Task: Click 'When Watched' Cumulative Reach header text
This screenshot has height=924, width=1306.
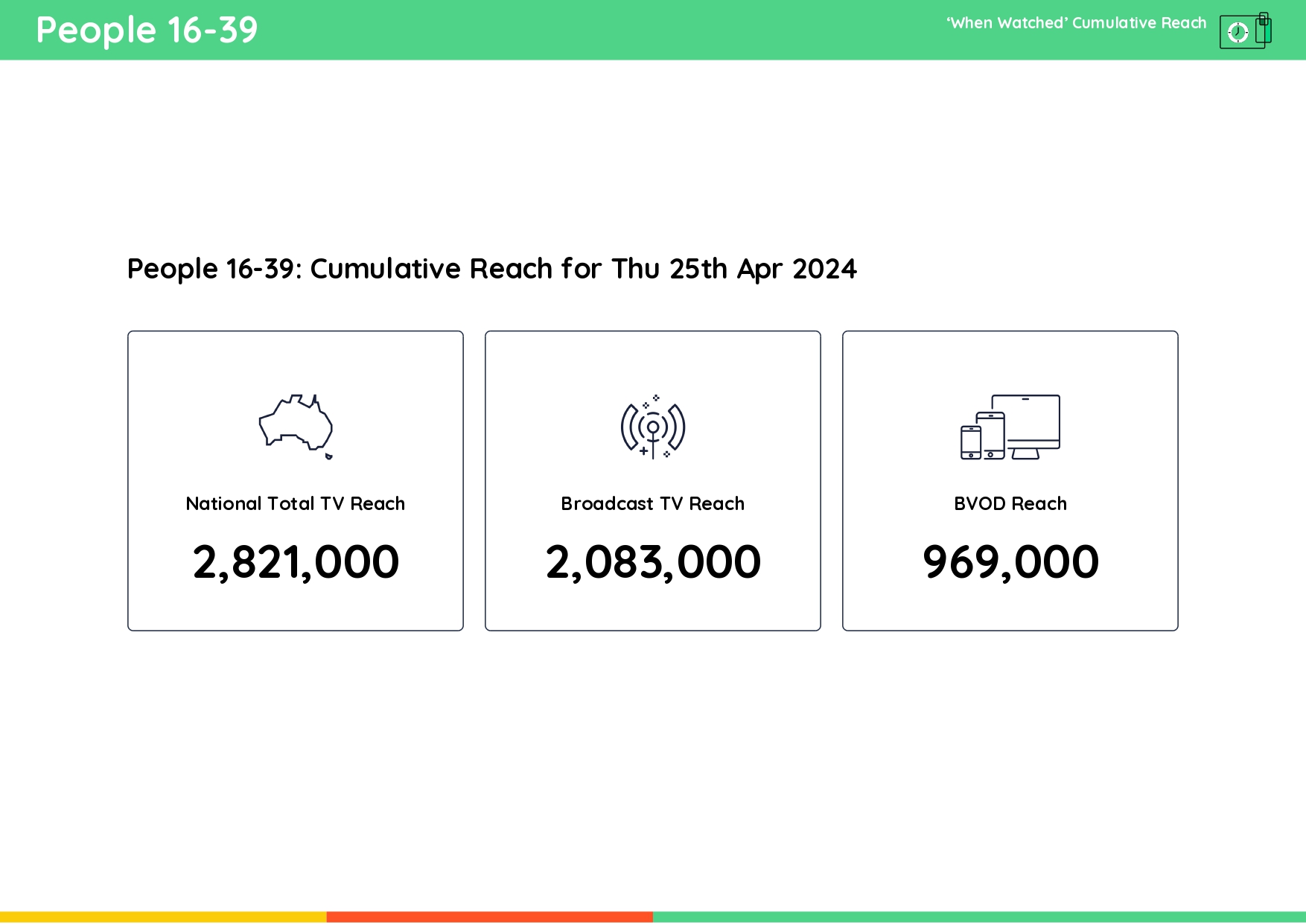Action: pos(1076,23)
